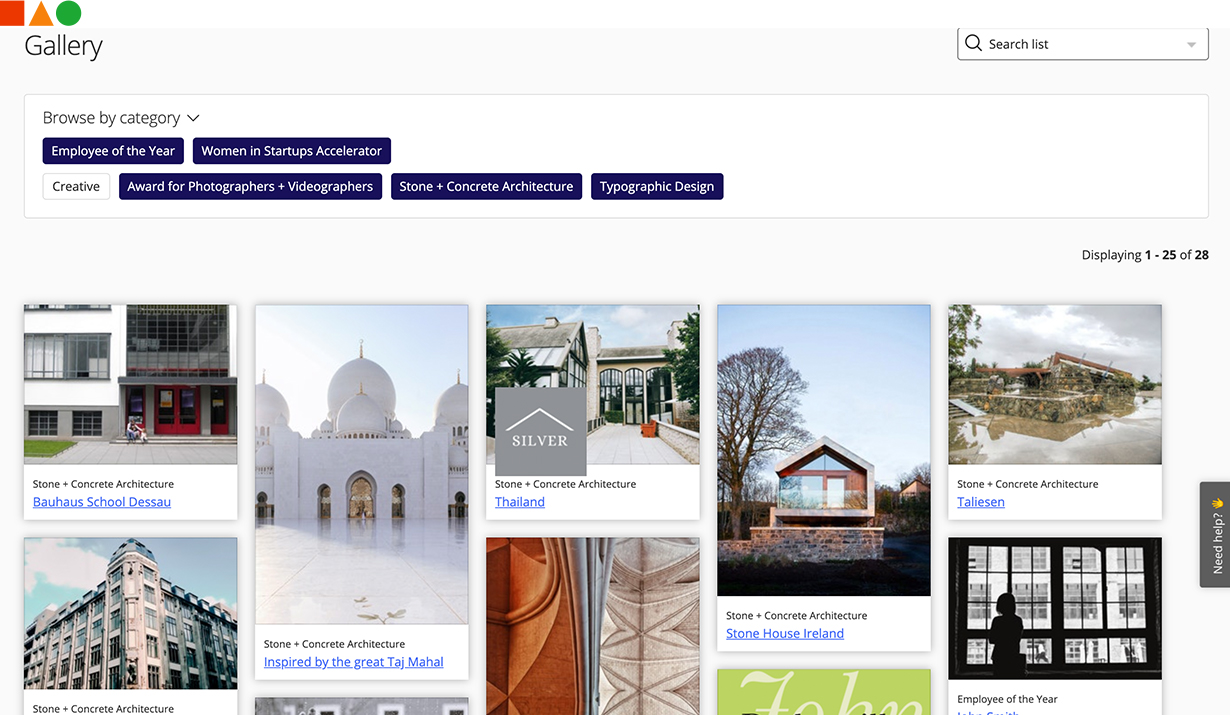
Task: Select Award for Photographers + Videographers tag
Action: [x=250, y=187]
